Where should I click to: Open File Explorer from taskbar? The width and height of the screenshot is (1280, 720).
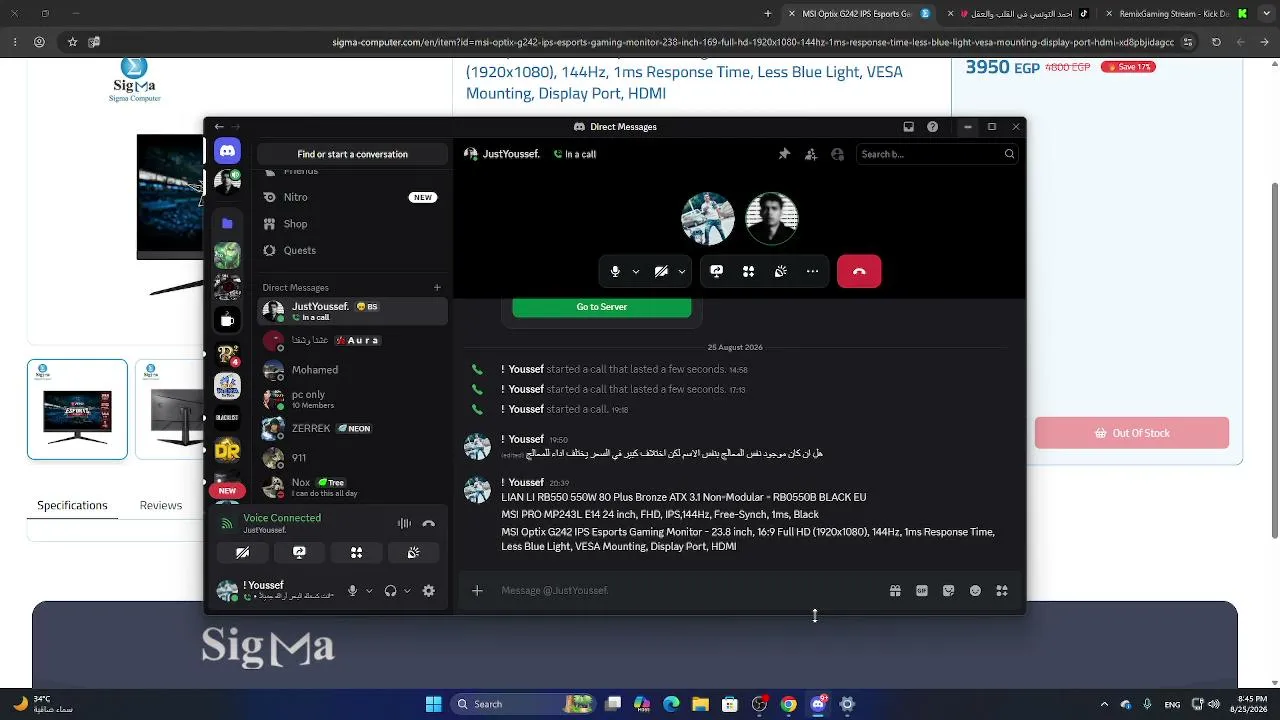pos(700,704)
